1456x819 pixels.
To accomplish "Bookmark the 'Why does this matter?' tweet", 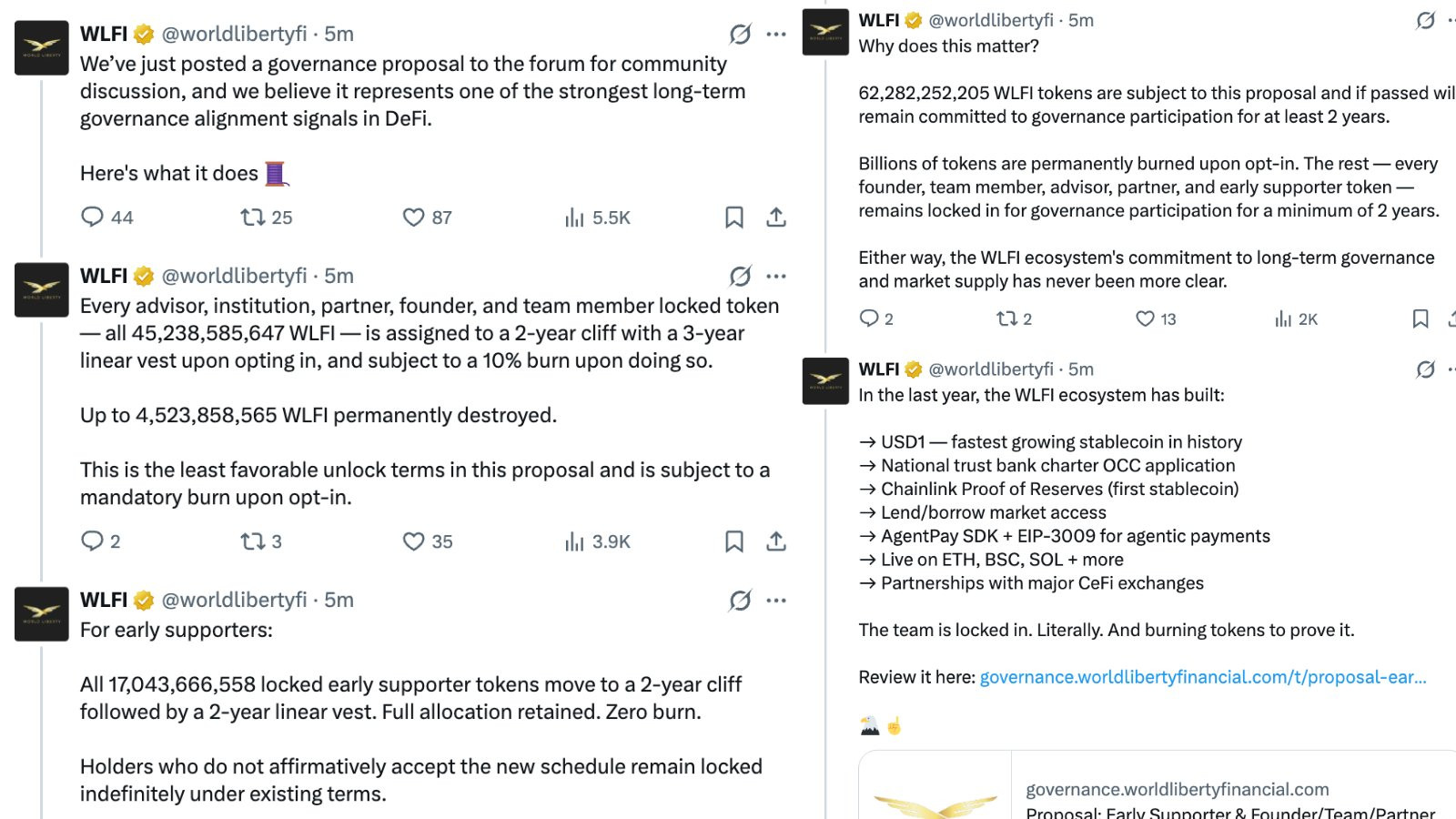I will [x=1421, y=318].
